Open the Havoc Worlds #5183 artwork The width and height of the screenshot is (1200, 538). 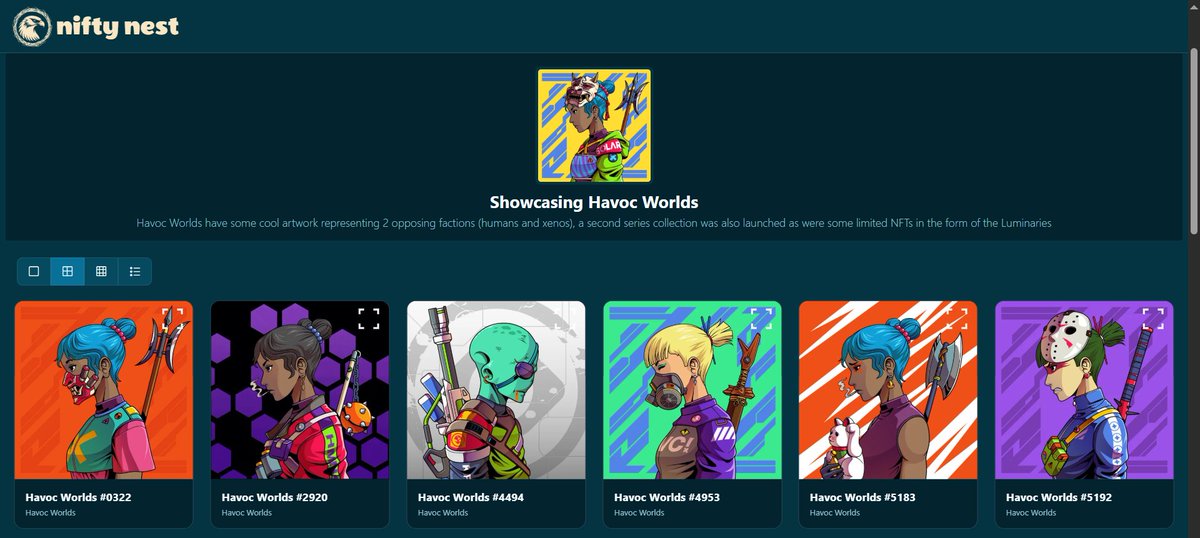click(888, 390)
